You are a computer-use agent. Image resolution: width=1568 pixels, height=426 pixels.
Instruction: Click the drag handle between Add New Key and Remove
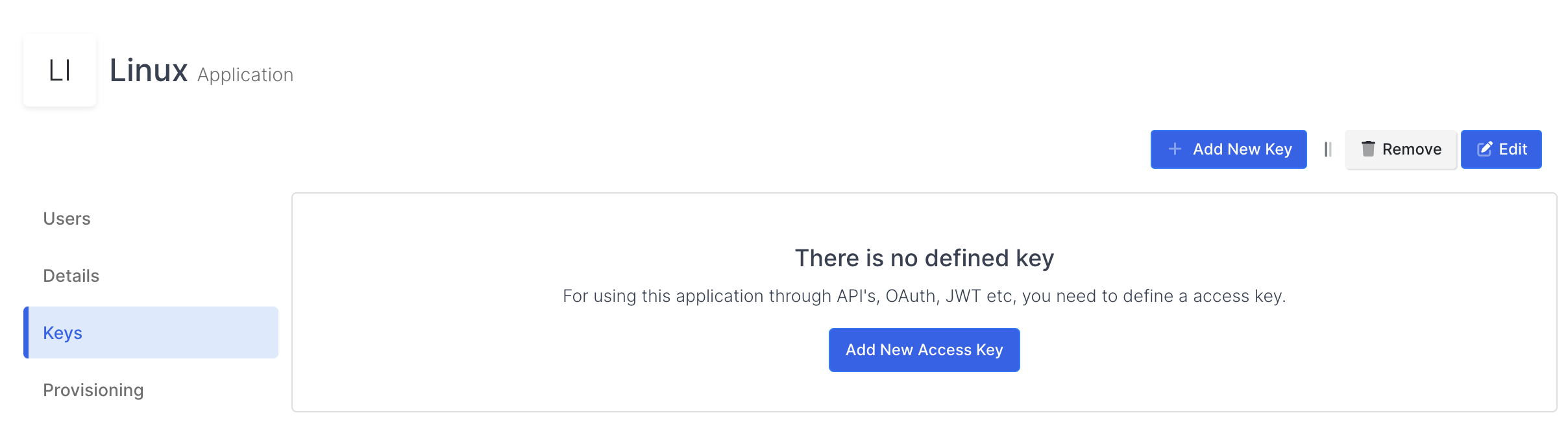[1327, 149]
